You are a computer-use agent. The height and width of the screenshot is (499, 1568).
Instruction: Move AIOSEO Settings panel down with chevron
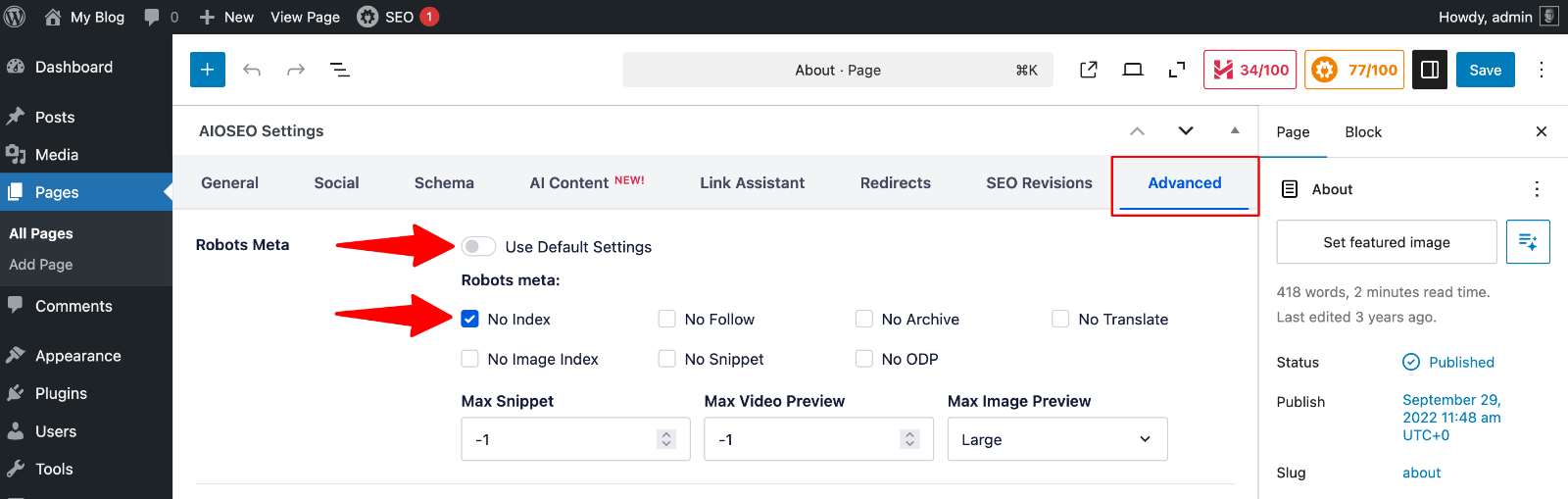[1186, 130]
